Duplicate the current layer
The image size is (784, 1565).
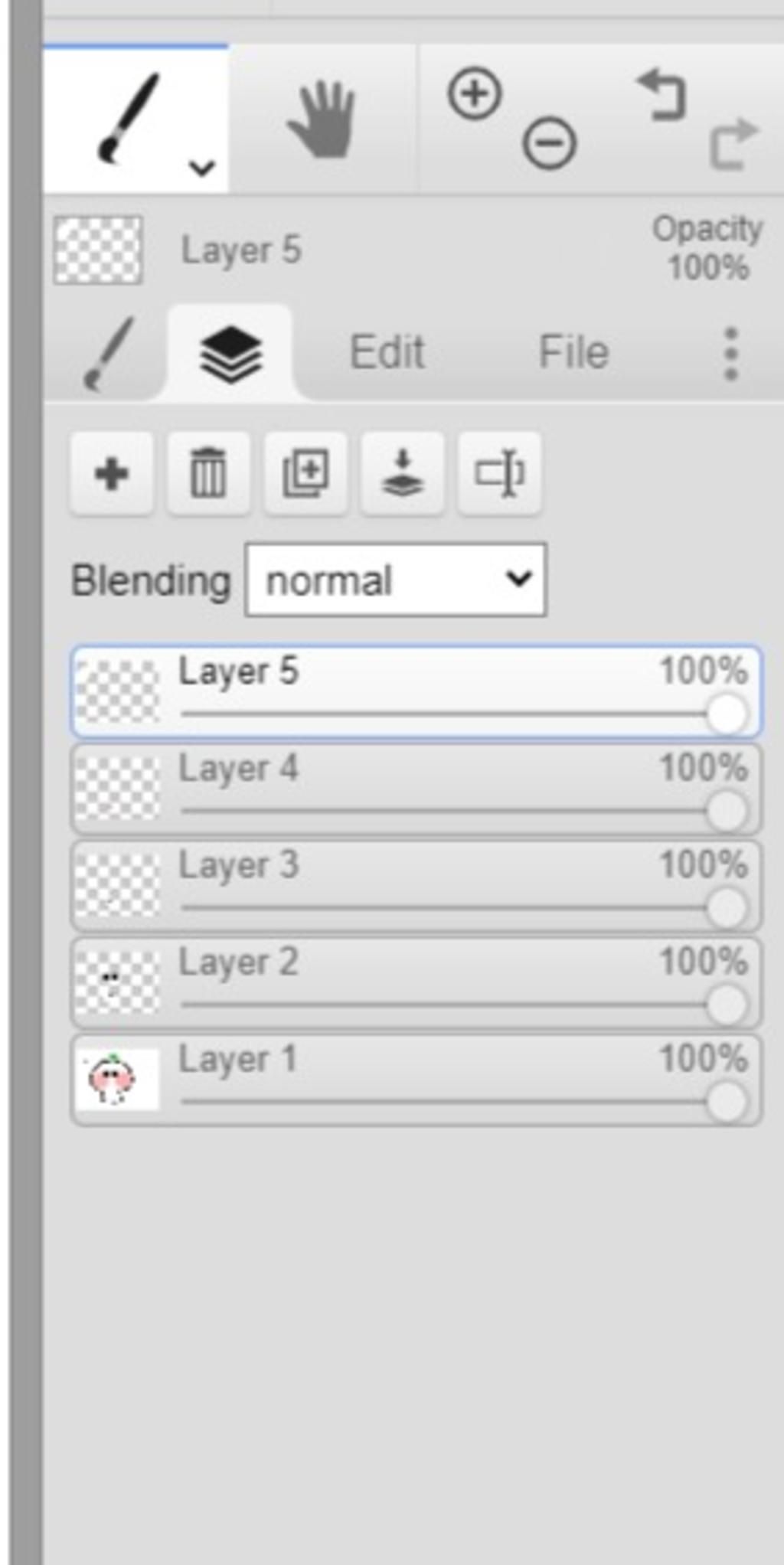305,473
